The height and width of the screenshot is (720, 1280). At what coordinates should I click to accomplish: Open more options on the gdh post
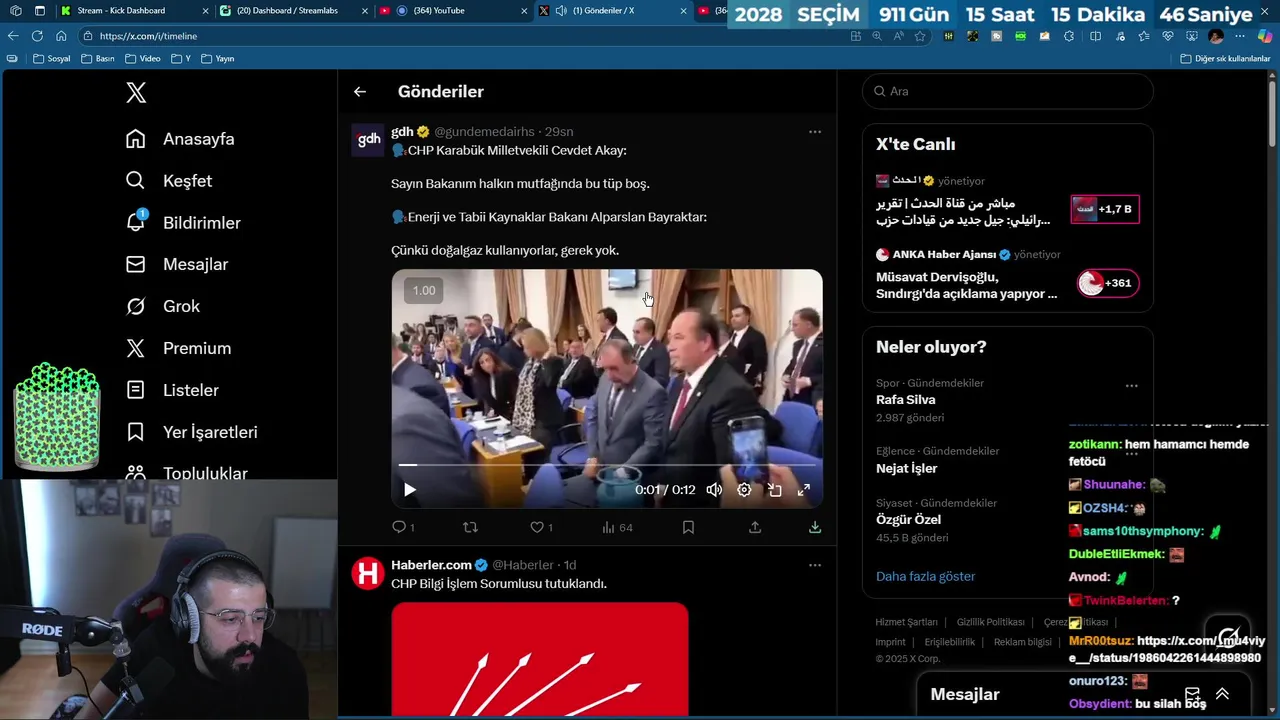815,132
